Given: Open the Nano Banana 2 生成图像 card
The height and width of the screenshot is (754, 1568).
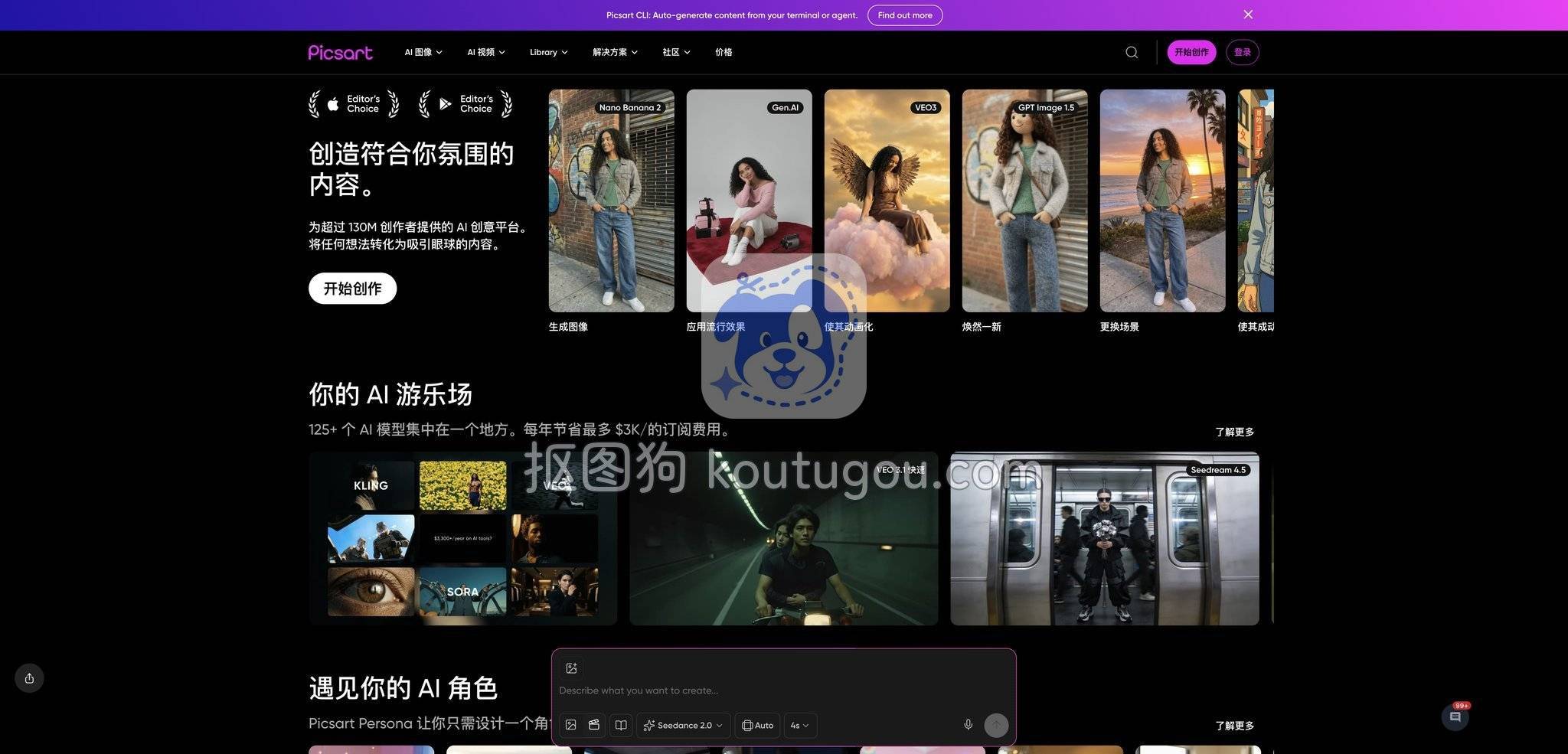Looking at the screenshot, I should click(x=611, y=201).
